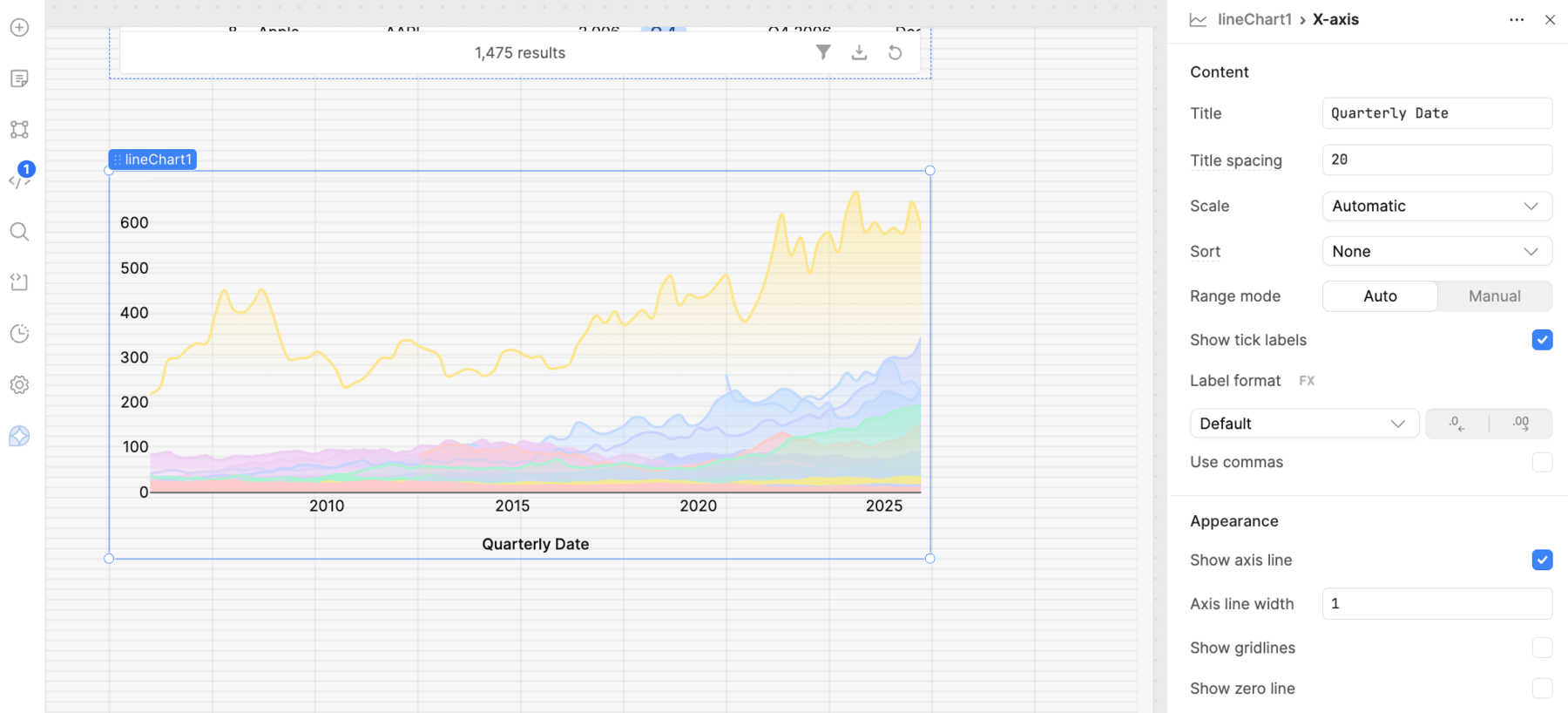Click lineChart1 in the breadcrumb

pyautogui.click(x=1254, y=19)
